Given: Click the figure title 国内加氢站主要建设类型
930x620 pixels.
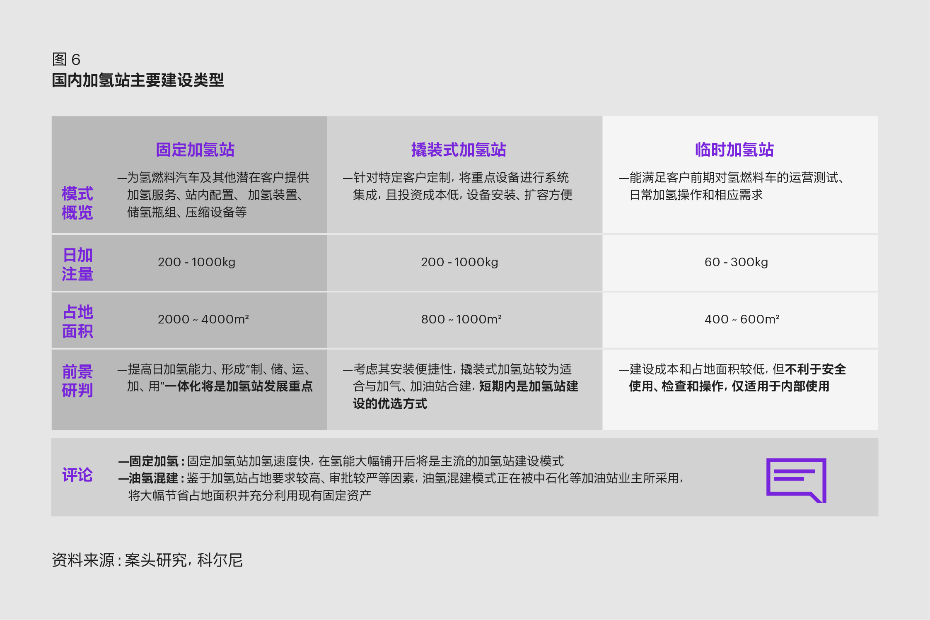Looking at the screenshot, I should click(138, 81).
